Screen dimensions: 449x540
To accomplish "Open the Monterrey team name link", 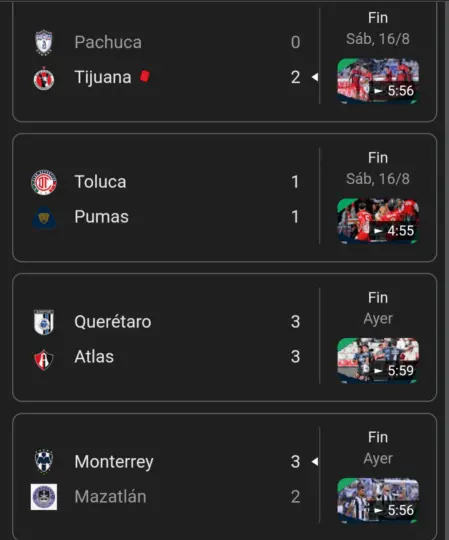I will pos(114,462).
